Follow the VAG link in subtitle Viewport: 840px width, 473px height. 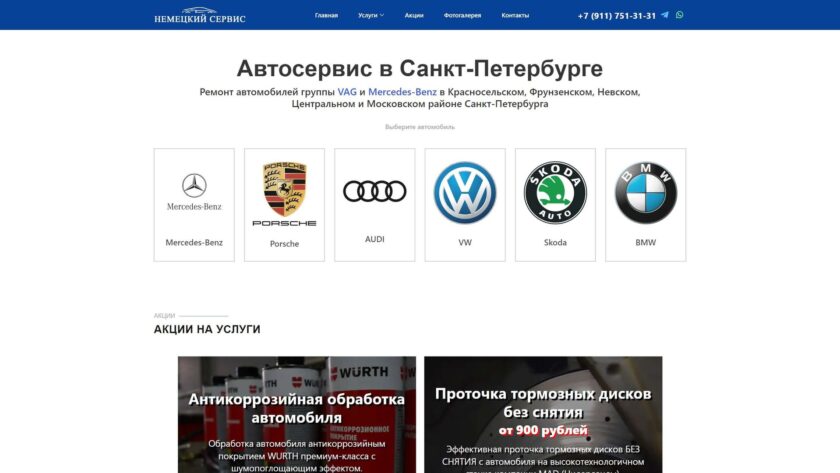(x=347, y=92)
